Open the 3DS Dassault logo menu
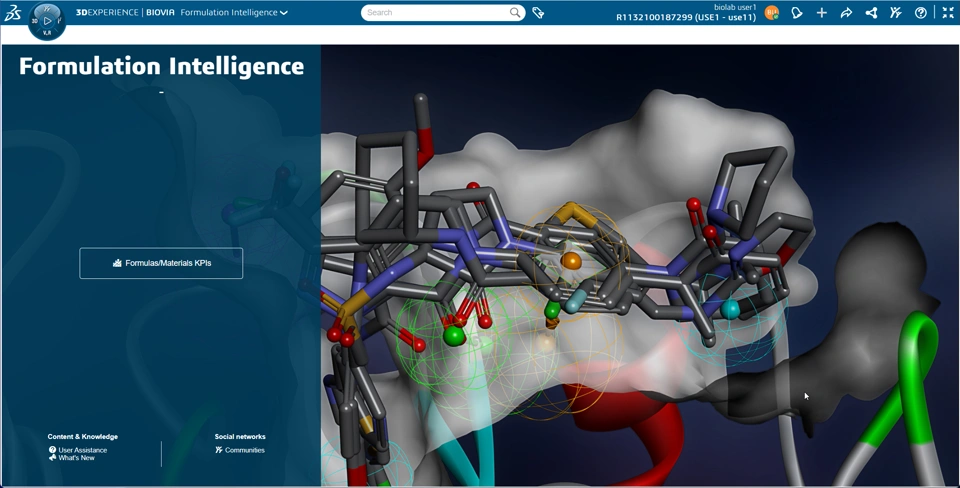Viewport: 960px width, 488px height. click(13, 13)
